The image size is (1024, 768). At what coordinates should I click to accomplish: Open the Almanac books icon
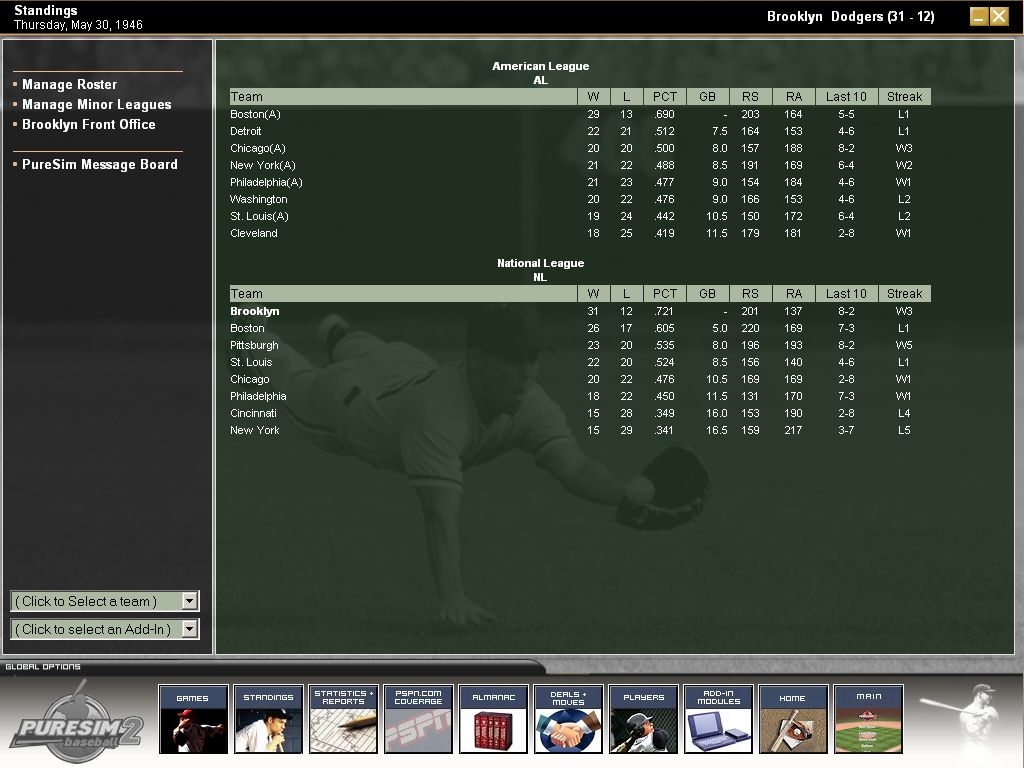point(494,718)
